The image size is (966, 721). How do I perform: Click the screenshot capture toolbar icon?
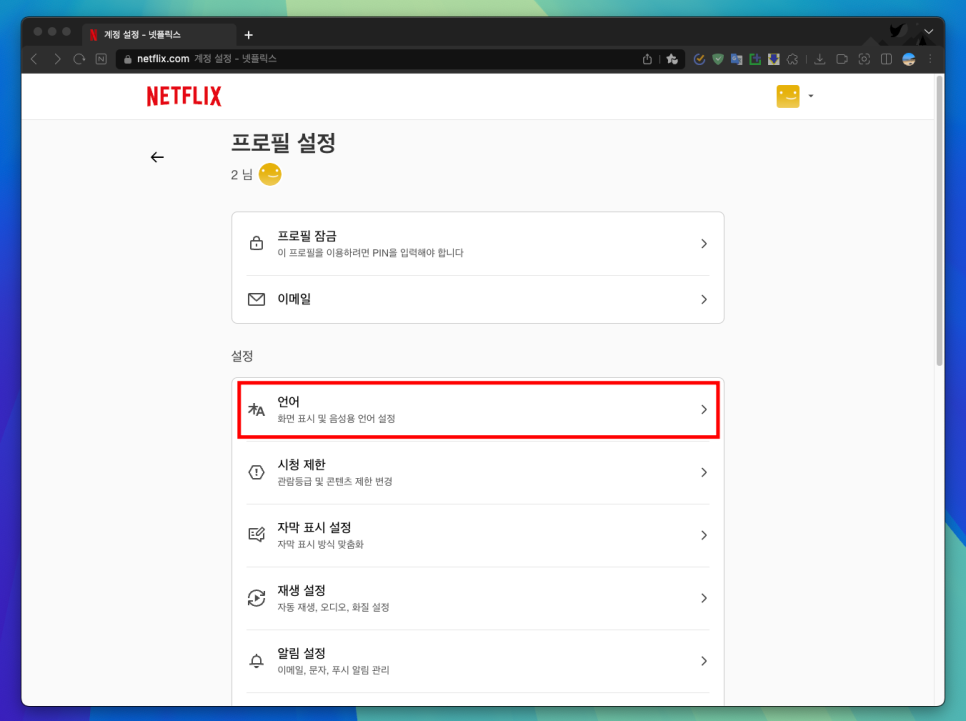point(864,59)
